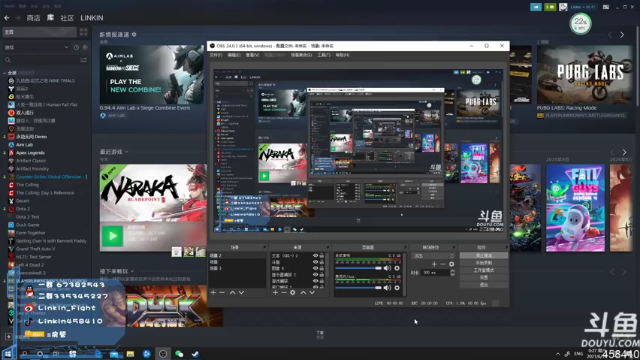Select Apex Legends in the game list
Screen dimensions: 640x360
coord(30,153)
